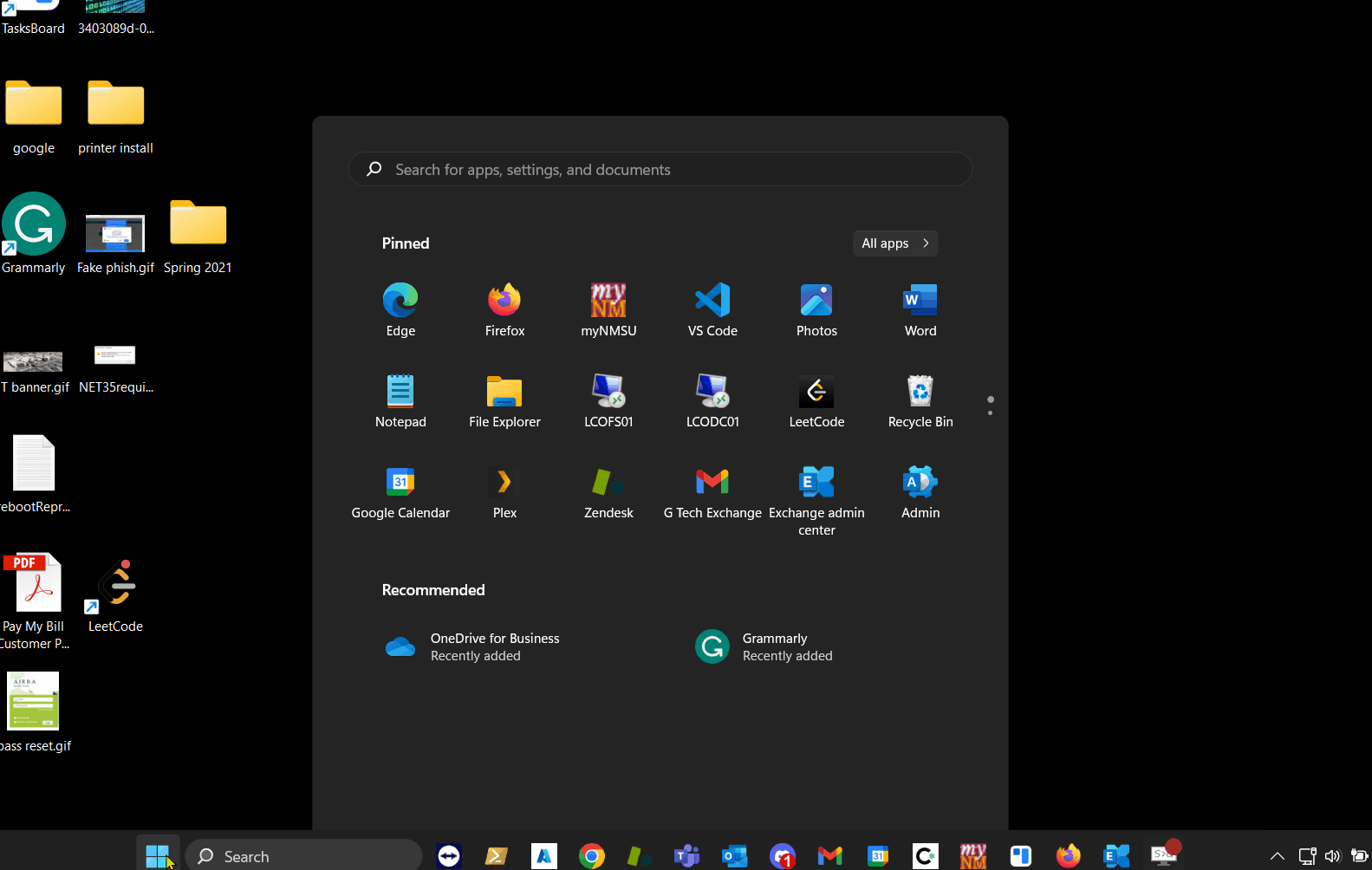Open Outlook from the taskbar
This screenshot has height=870, width=1372.
click(735, 856)
